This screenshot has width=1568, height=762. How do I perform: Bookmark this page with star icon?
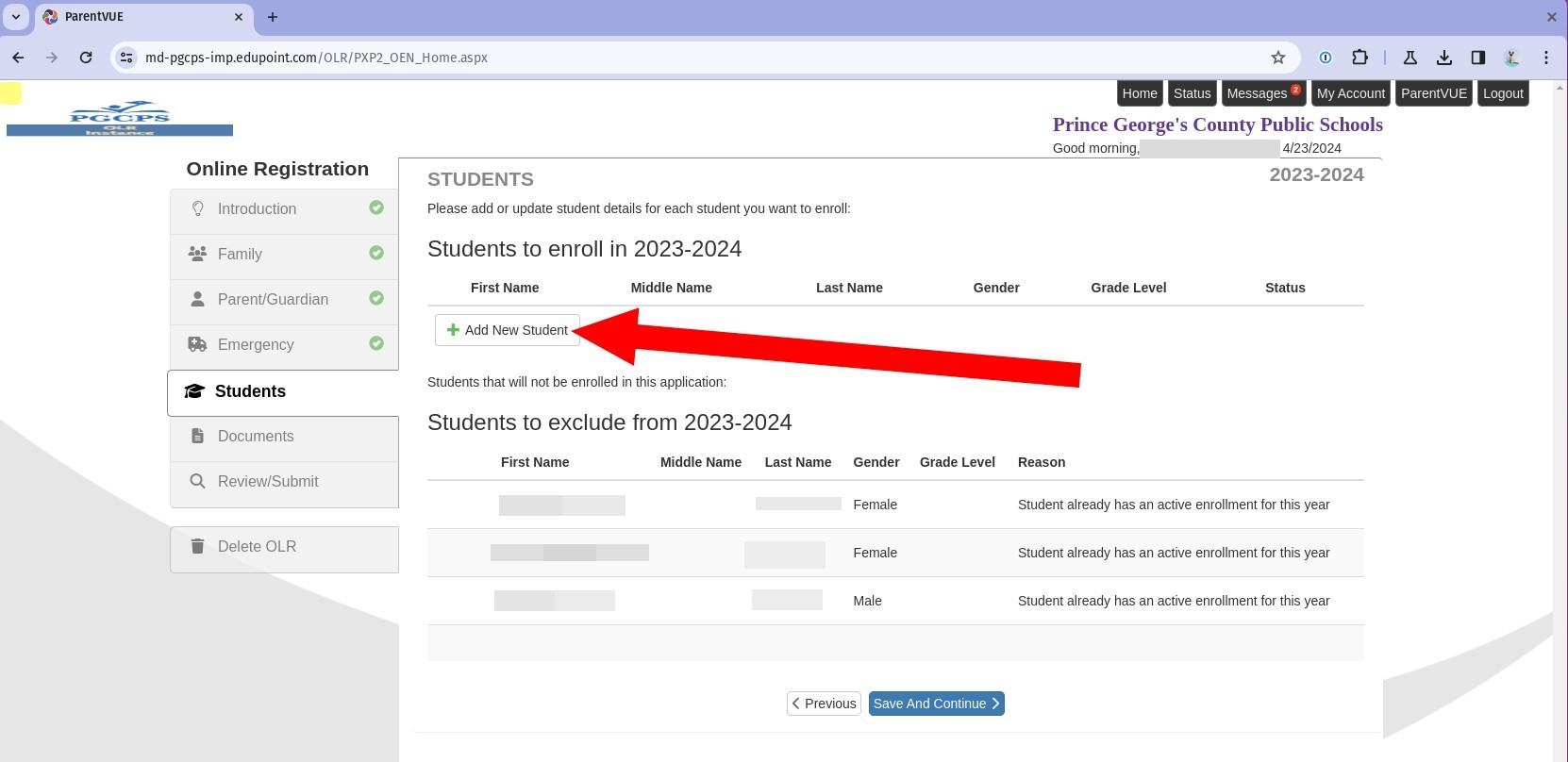tap(1278, 58)
